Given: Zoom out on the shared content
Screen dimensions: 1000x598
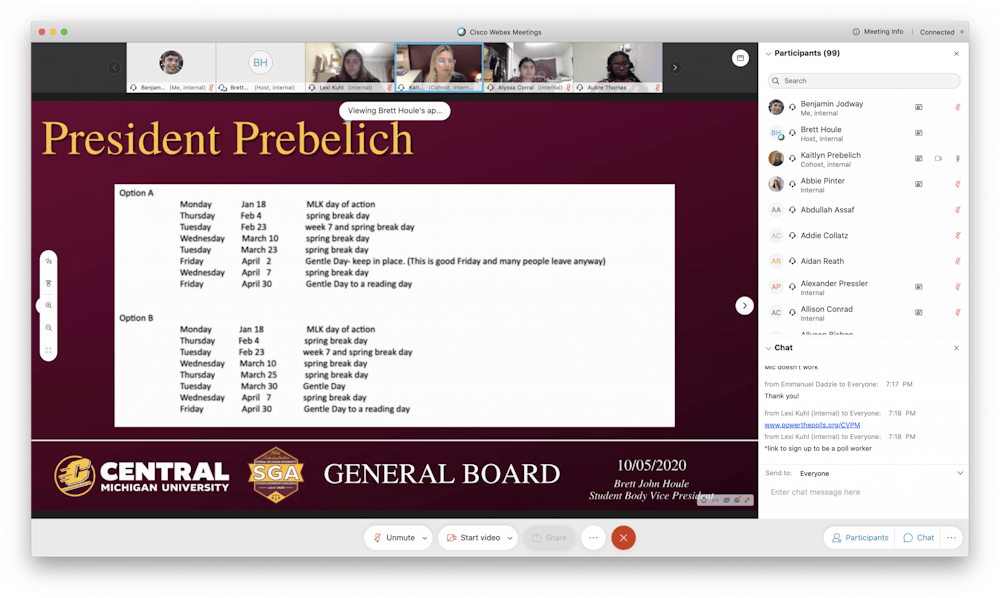Looking at the screenshot, I should click(x=48, y=328).
